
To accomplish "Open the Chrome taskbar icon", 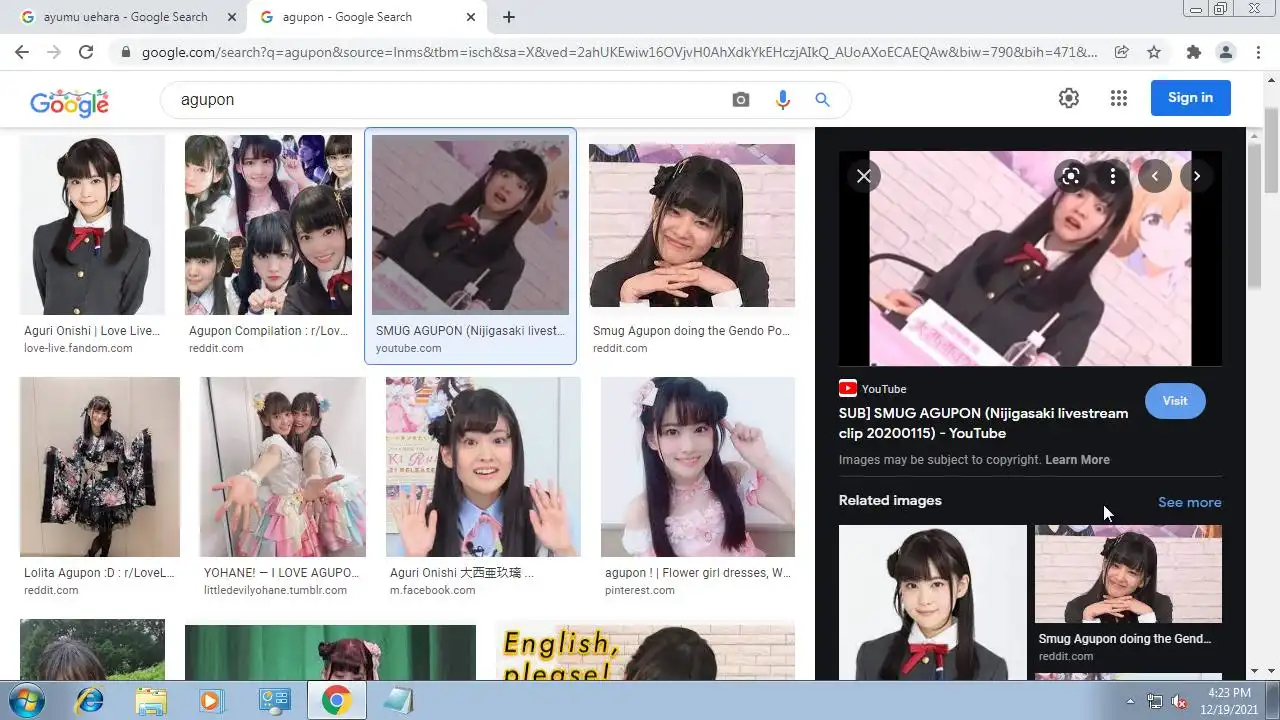I will tap(335, 701).
